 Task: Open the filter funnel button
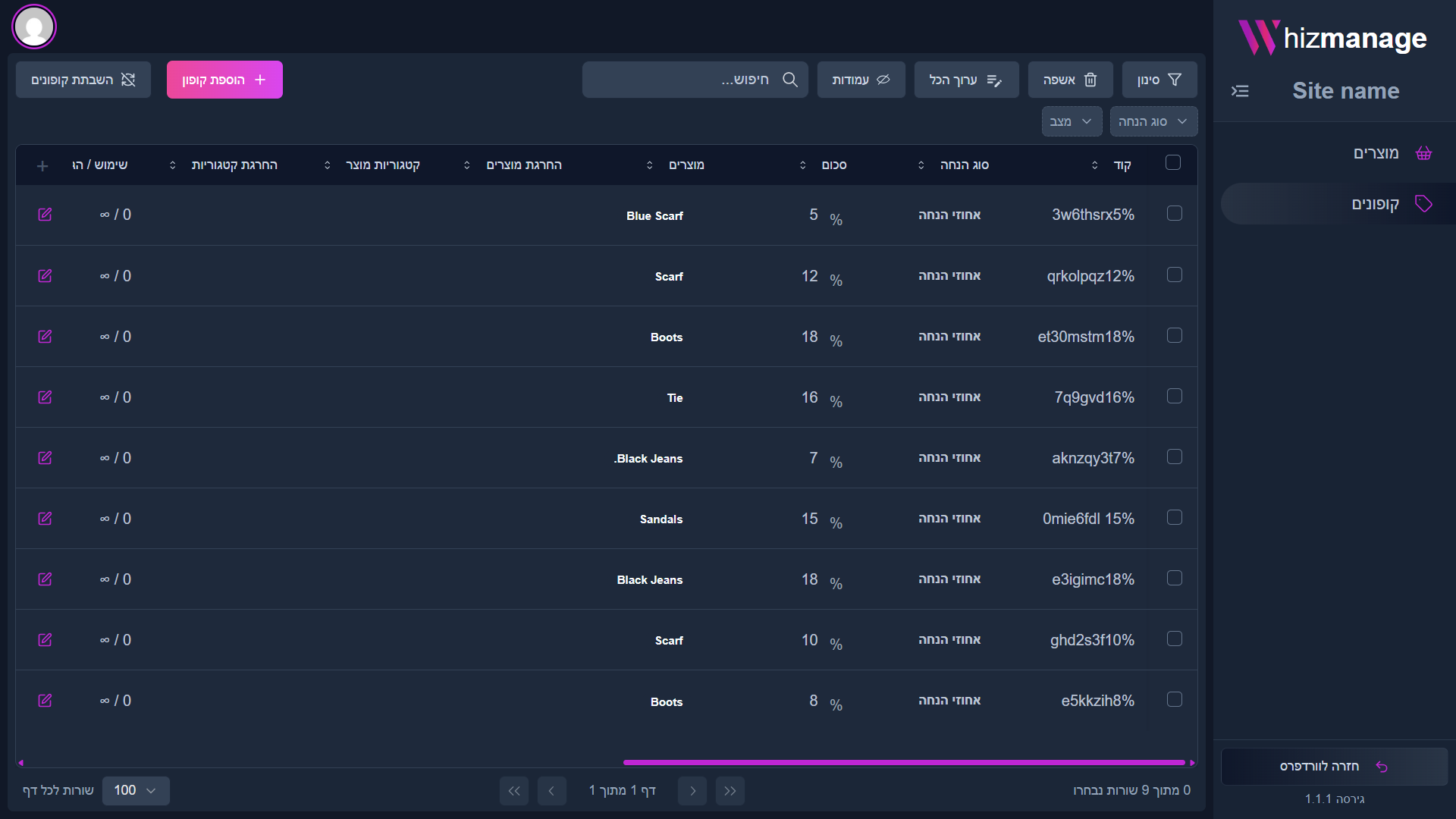1159,80
